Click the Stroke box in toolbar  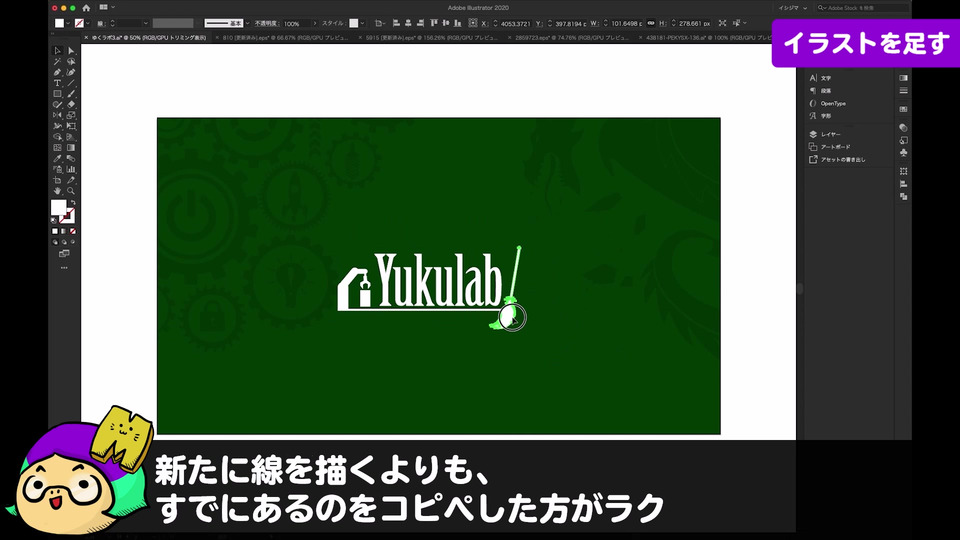(x=67, y=216)
